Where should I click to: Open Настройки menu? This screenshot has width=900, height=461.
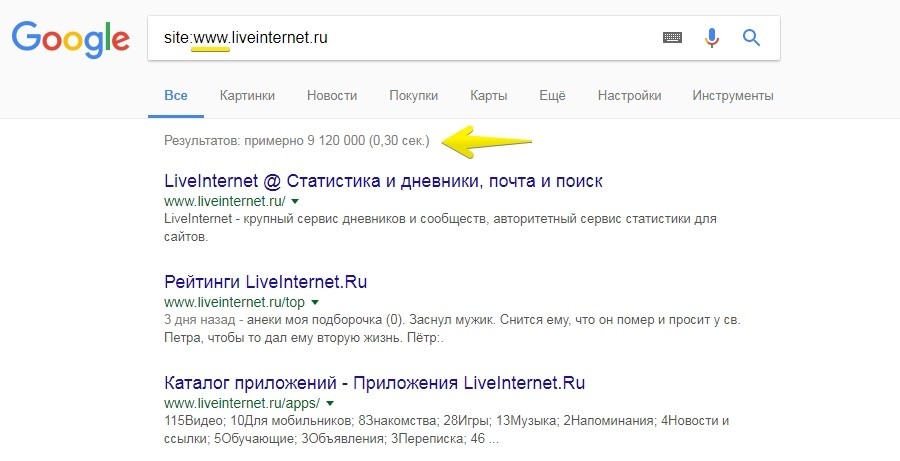pos(629,95)
